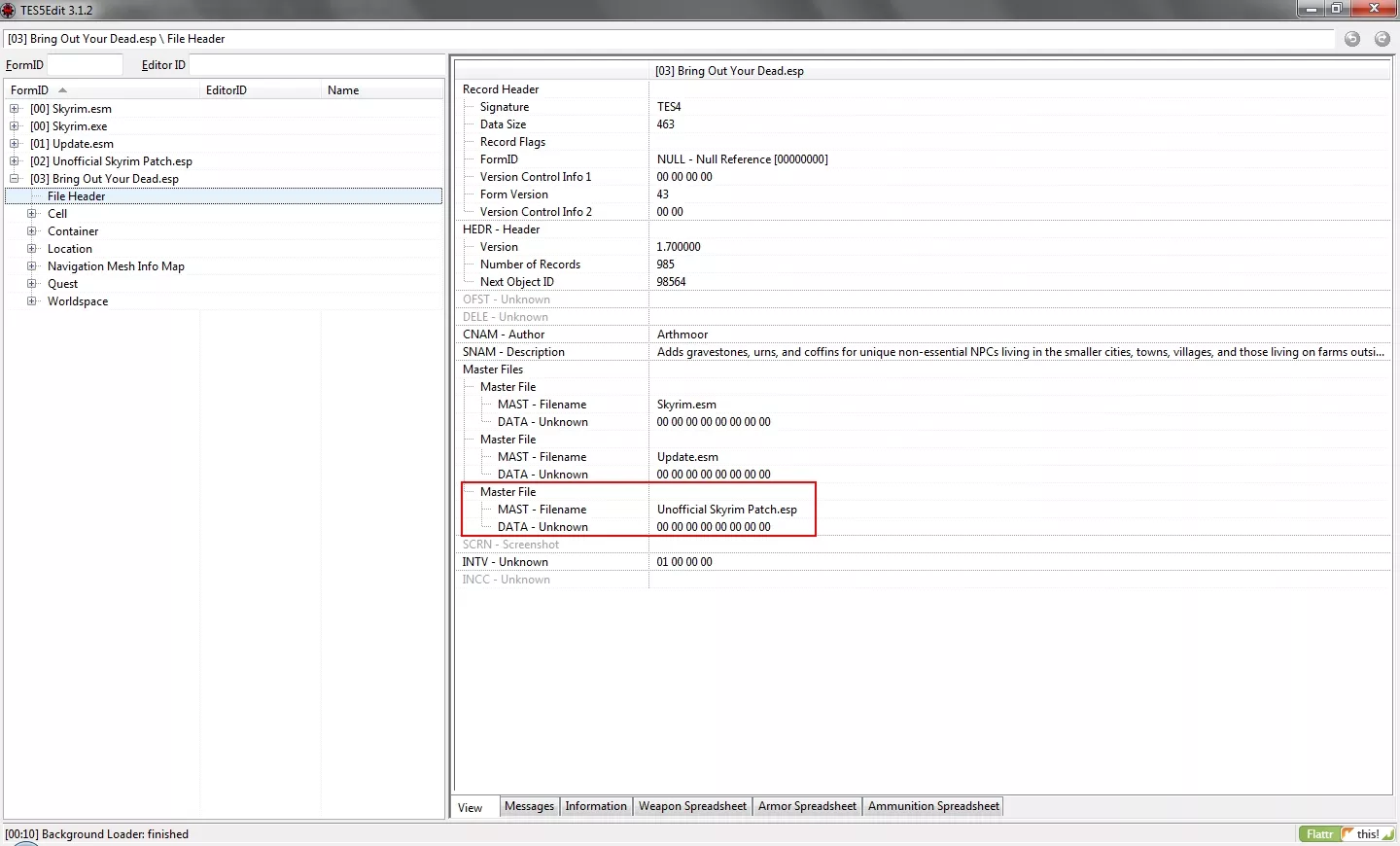This screenshot has height=846, width=1400.
Task: Click the Record Flags row
Action: tap(924, 142)
